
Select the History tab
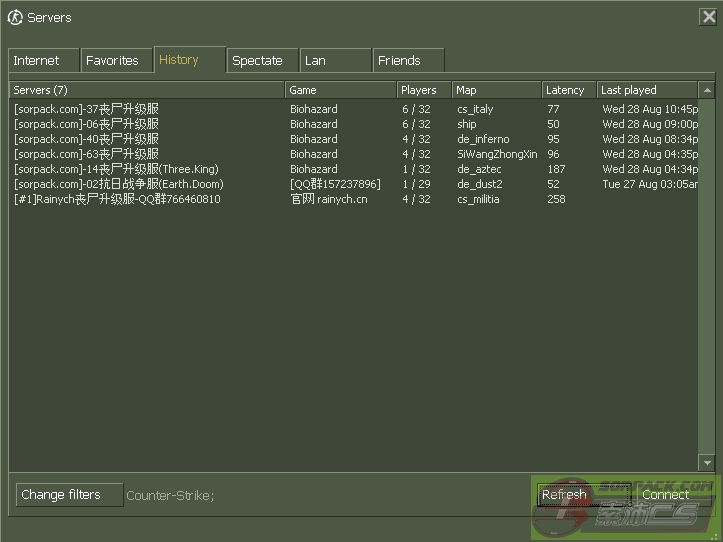point(190,60)
